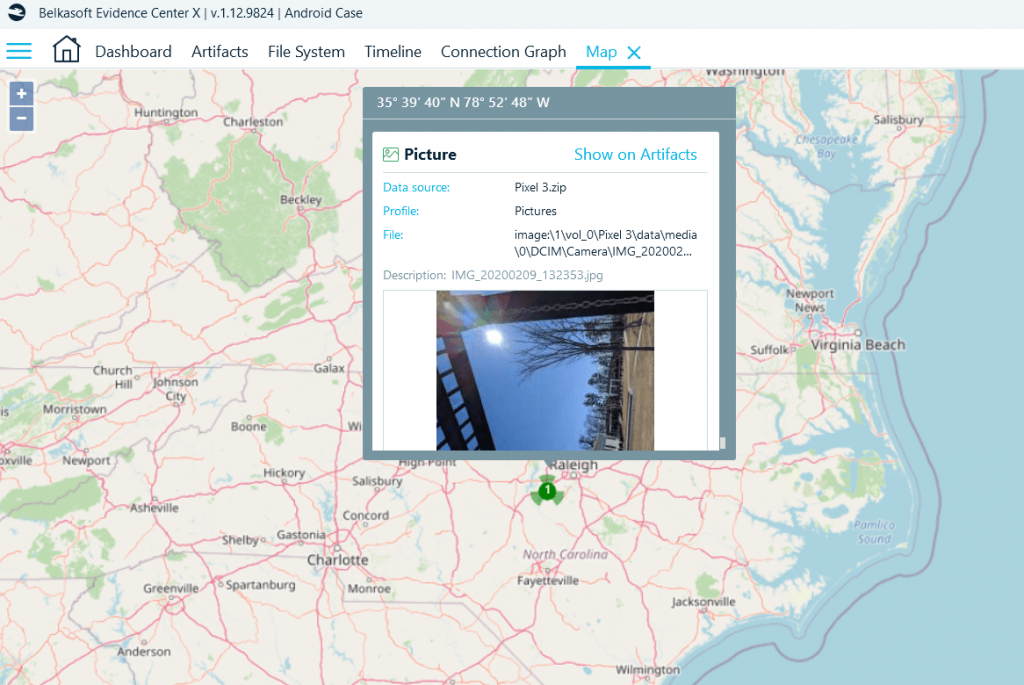Screen dimensions: 1024x685
Task: Open the Artifacts view
Action: pyautogui.click(x=219, y=51)
